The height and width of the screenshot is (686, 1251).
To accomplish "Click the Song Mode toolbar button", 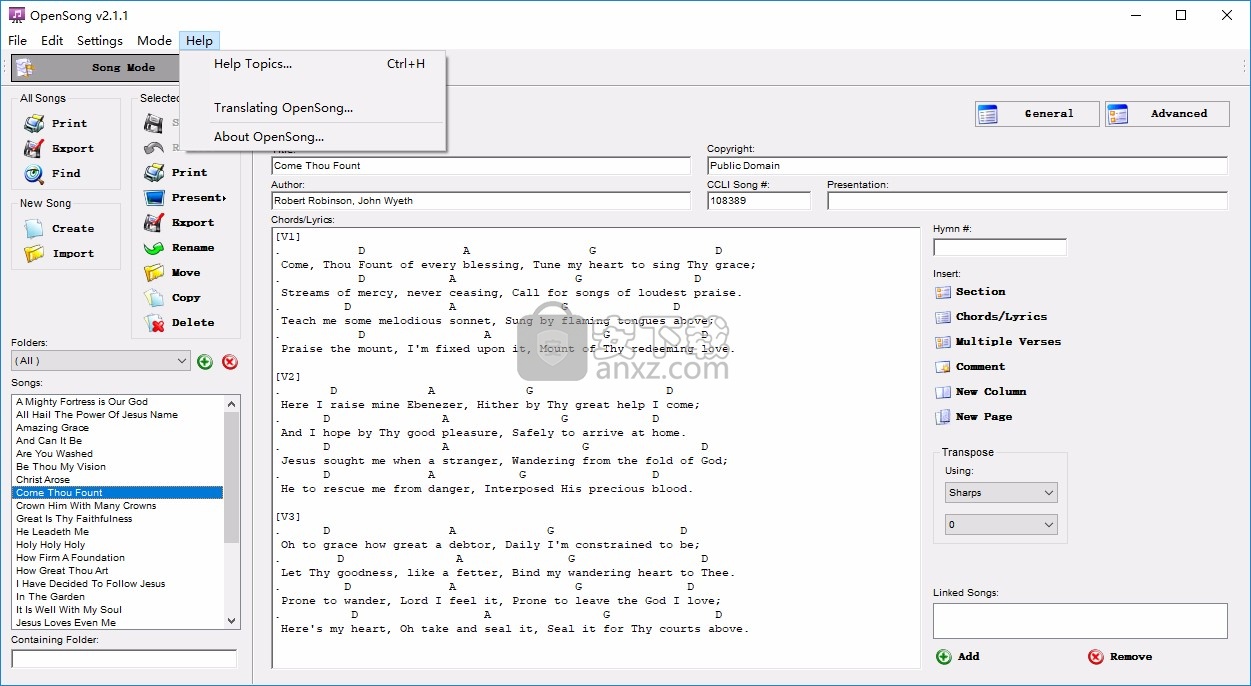I will click(x=95, y=68).
